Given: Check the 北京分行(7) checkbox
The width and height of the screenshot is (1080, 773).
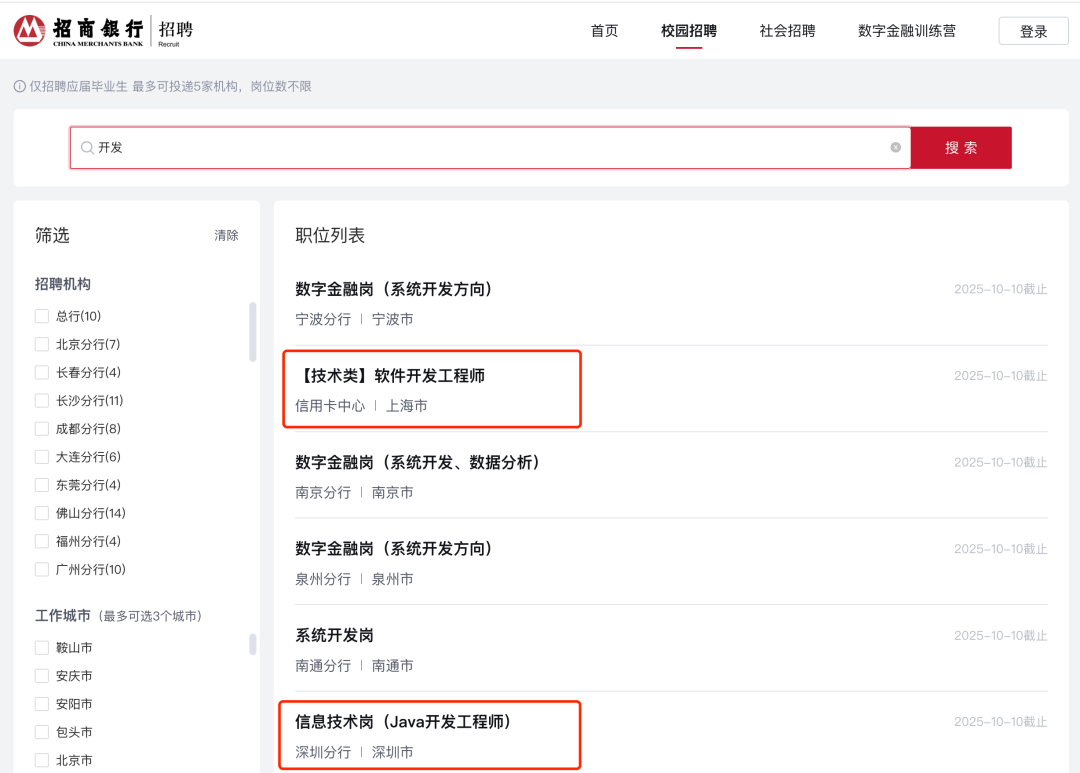Looking at the screenshot, I should pyautogui.click(x=41, y=344).
